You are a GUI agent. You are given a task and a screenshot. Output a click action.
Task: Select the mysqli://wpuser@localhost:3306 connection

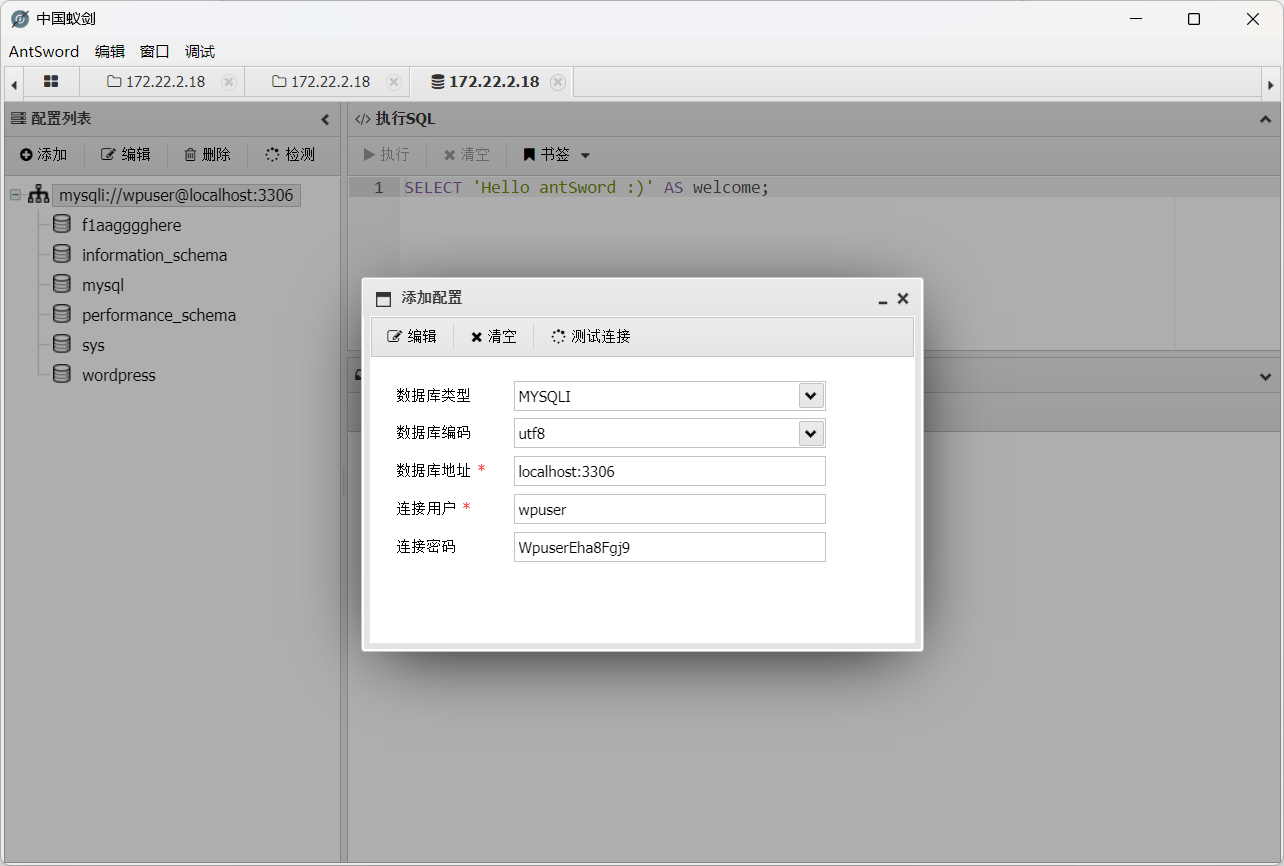[176, 195]
